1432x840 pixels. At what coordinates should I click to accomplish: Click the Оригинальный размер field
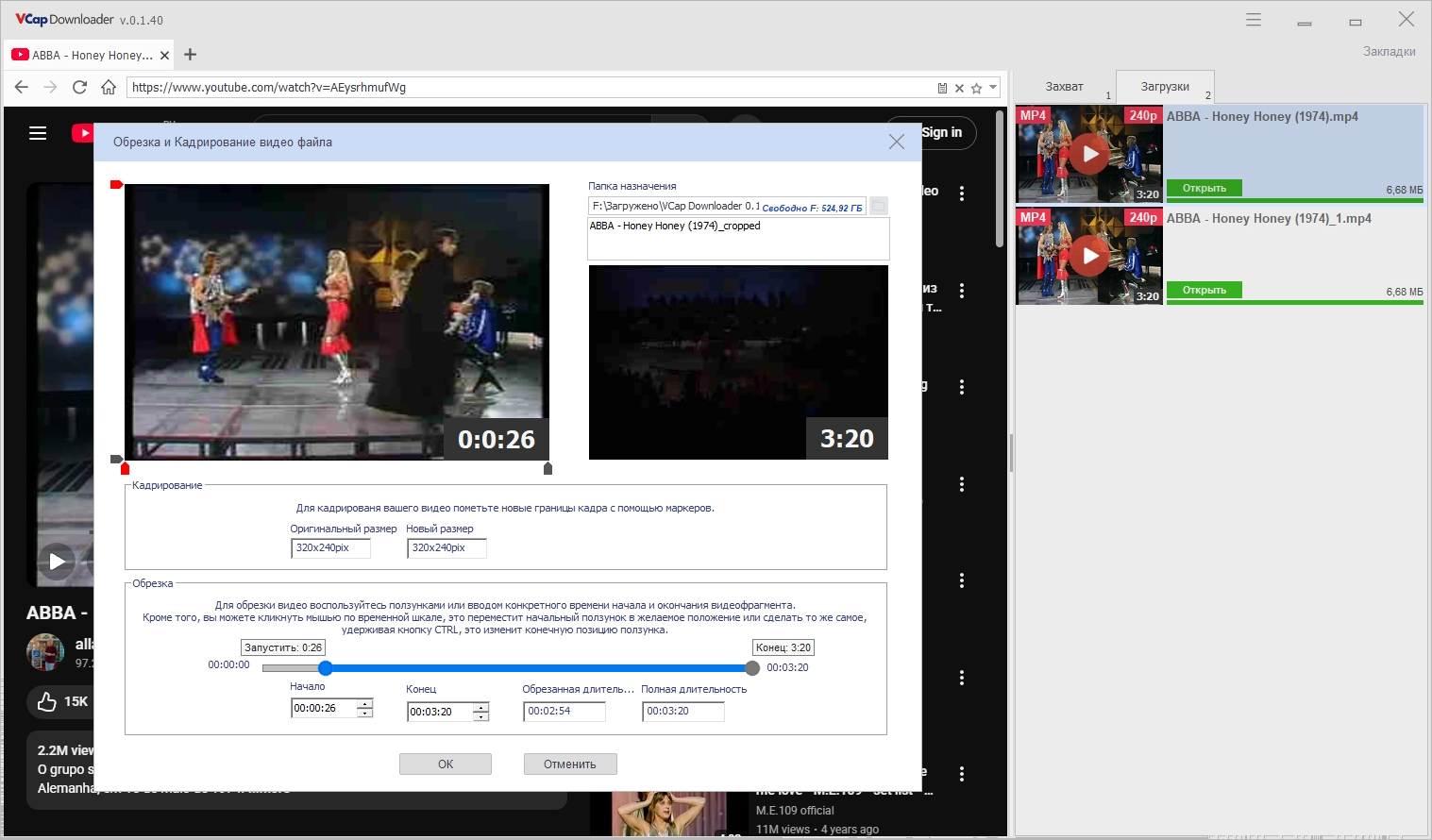point(330,548)
